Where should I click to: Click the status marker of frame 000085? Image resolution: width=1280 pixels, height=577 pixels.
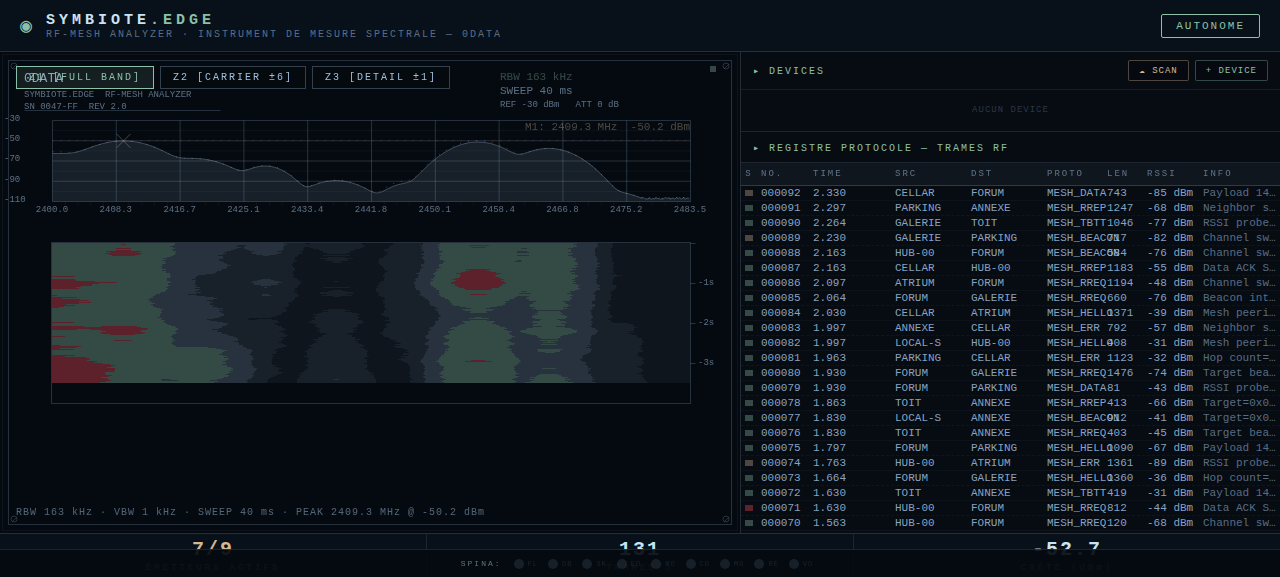click(749, 298)
